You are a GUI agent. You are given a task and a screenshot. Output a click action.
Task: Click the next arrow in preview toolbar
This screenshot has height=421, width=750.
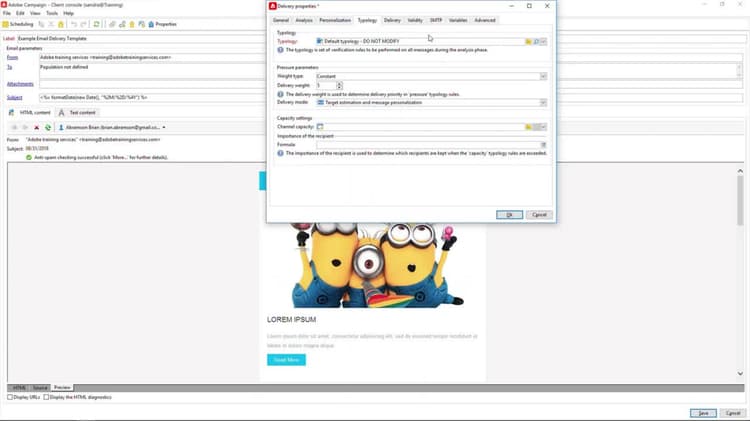(x=25, y=128)
